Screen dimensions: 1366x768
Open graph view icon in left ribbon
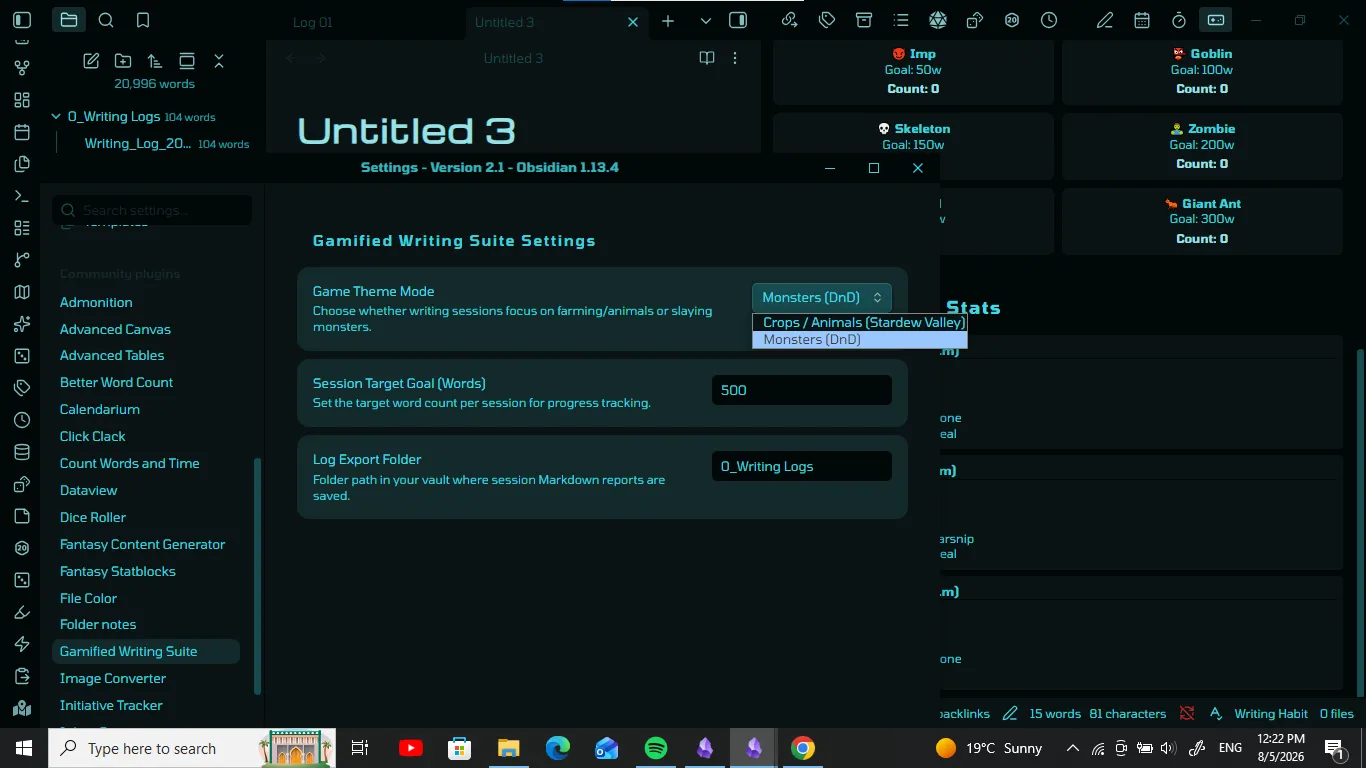point(22,68)
